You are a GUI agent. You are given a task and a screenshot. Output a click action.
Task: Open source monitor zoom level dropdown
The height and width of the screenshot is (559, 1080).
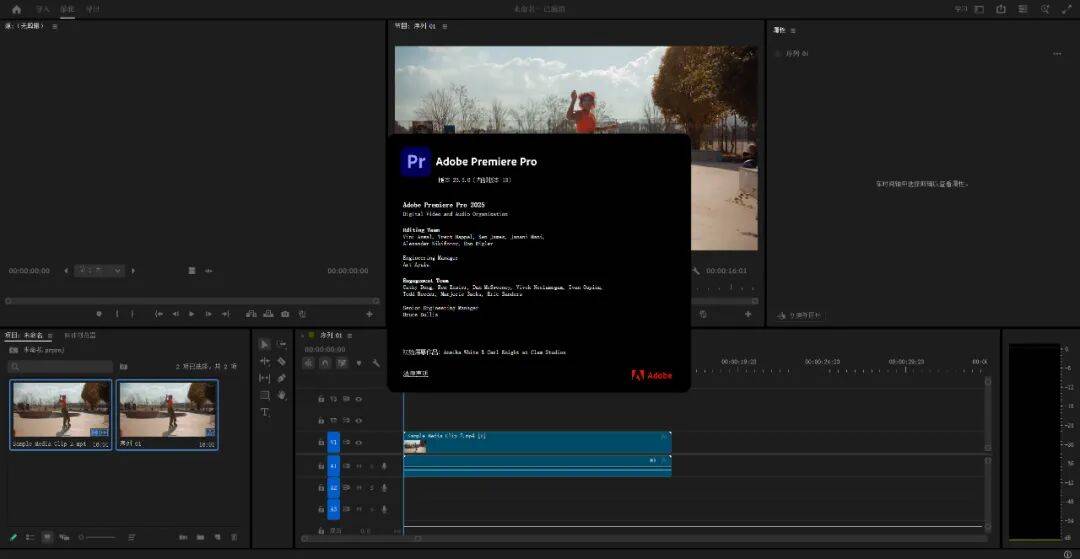(x=101, y=270)
